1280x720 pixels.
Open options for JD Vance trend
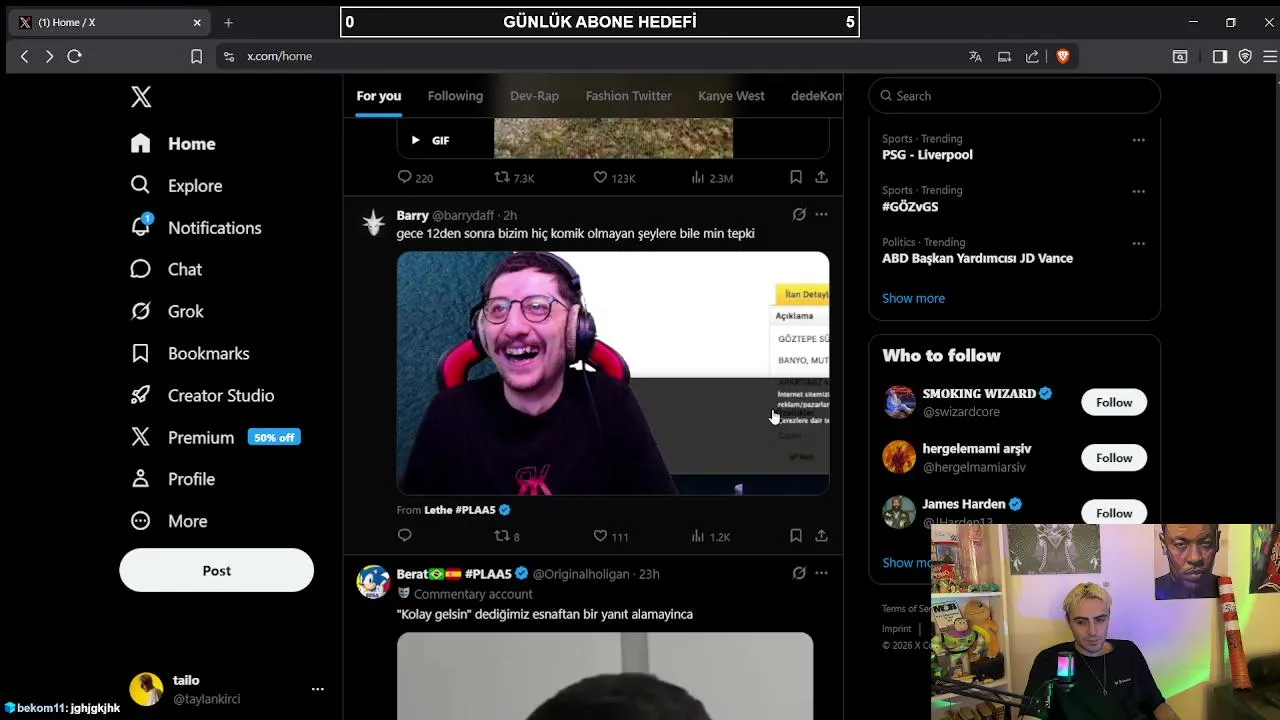pyautogui.click(x=1138, y=243)
